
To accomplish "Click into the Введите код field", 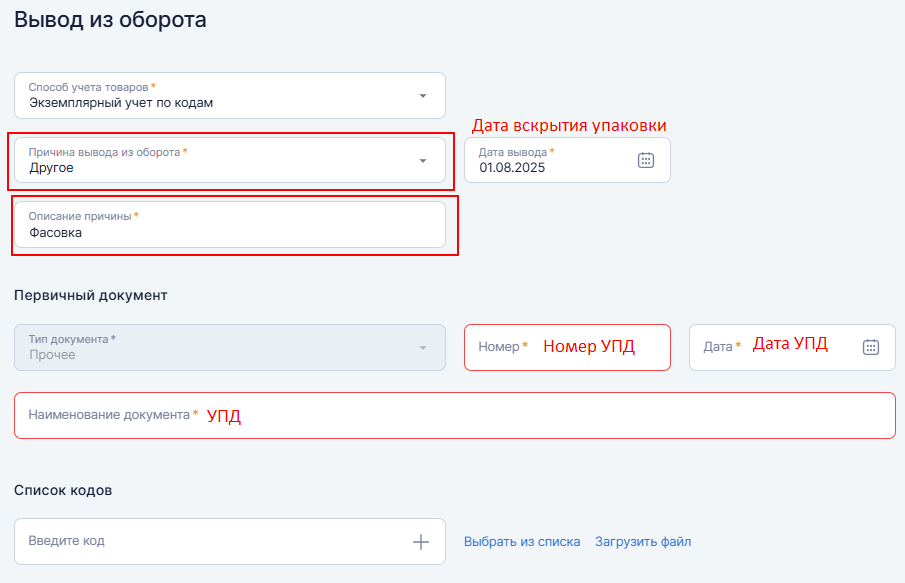I will [x=210, y=541].
